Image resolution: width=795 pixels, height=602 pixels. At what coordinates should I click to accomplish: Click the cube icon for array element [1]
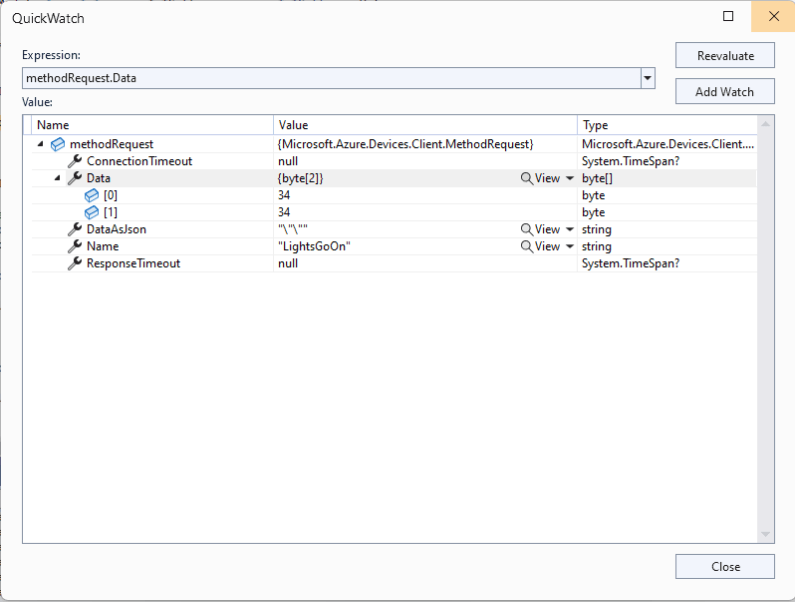pyautogui.click(x=92, y=212)
